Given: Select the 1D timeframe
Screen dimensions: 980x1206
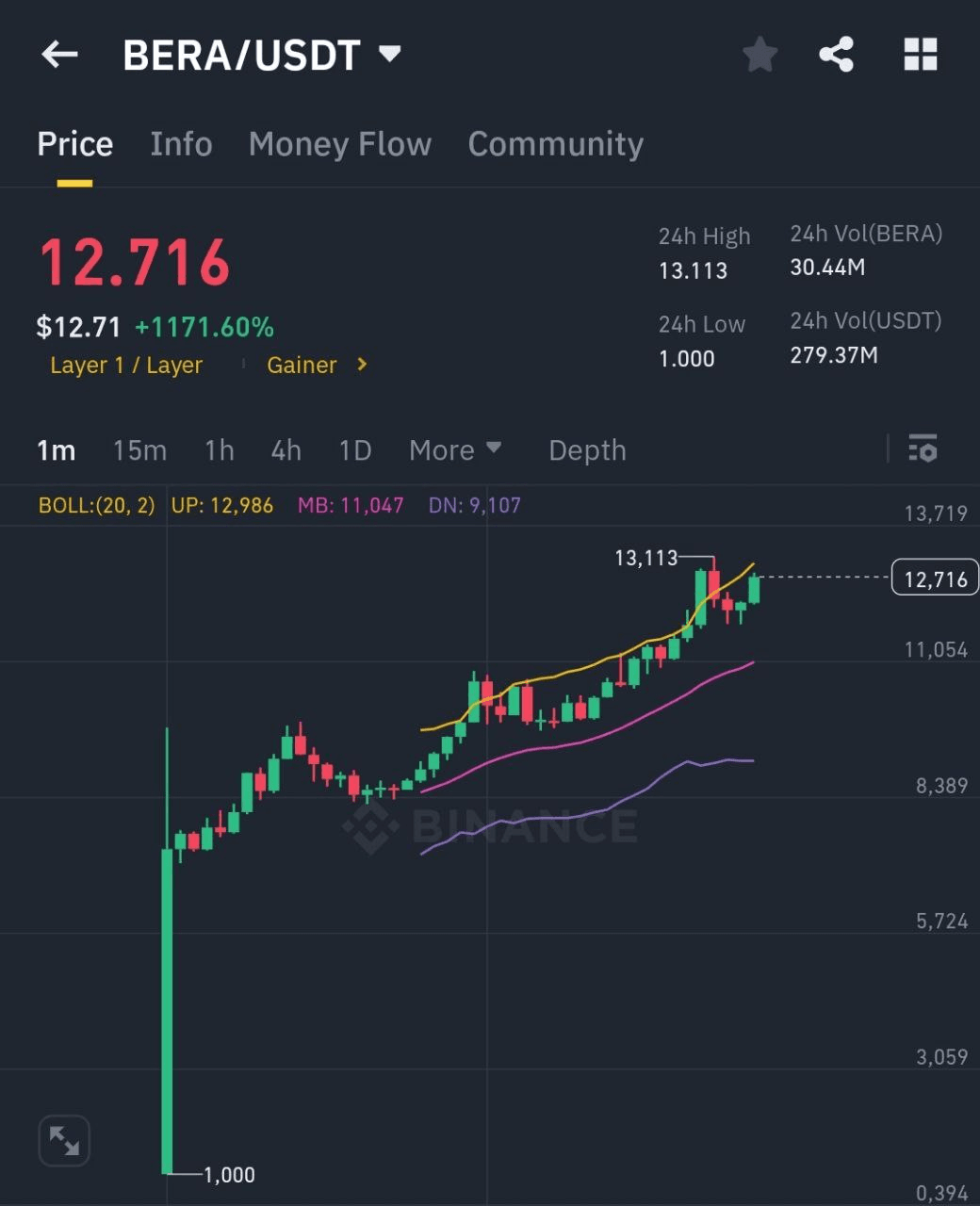Looking at the screenshot, I should 354,450.
